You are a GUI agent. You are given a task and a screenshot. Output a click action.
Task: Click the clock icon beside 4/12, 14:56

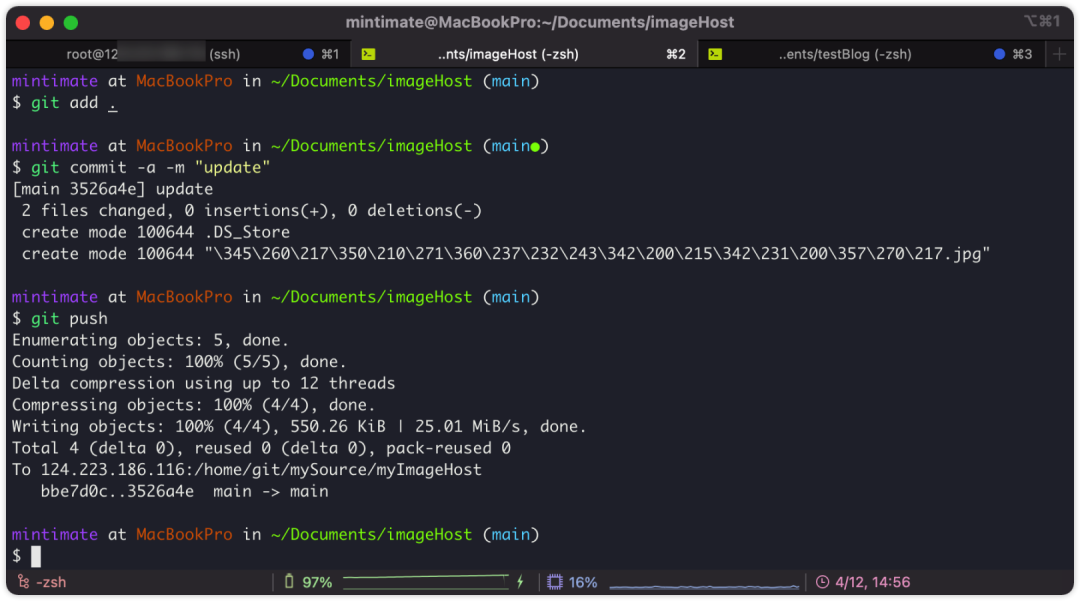pyautogui.click(x=822, y=581)
